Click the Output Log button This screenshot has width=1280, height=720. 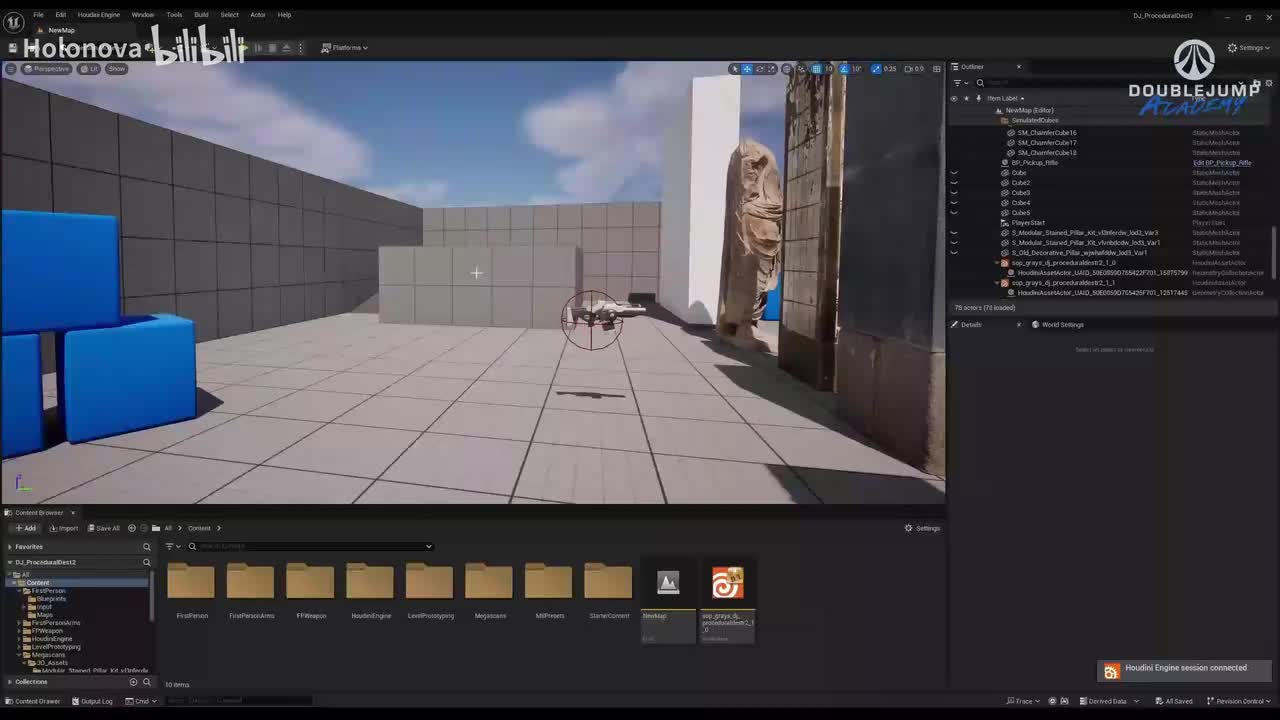92,701
